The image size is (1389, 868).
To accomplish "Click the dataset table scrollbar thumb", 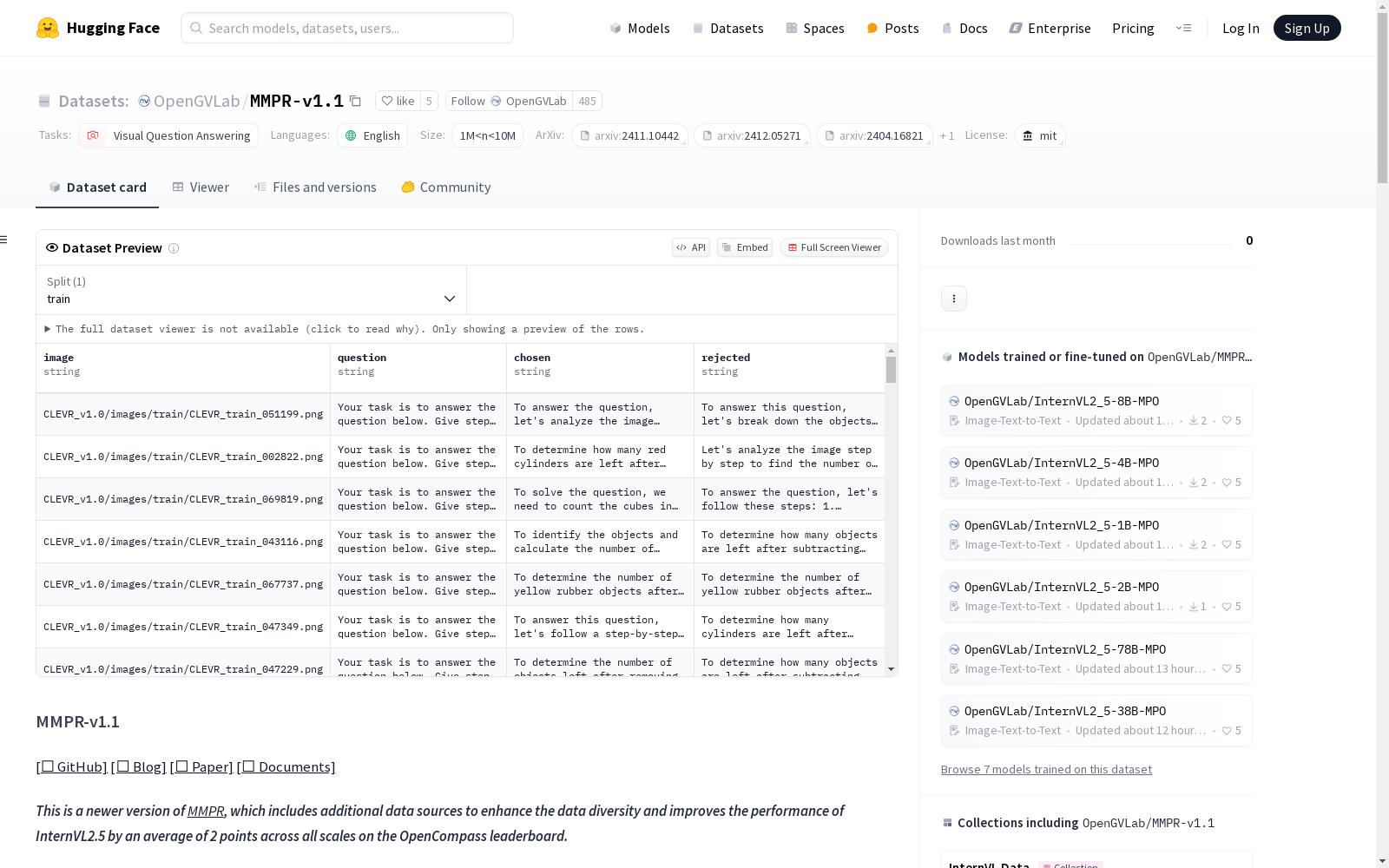I will click(x=891, y=370).
